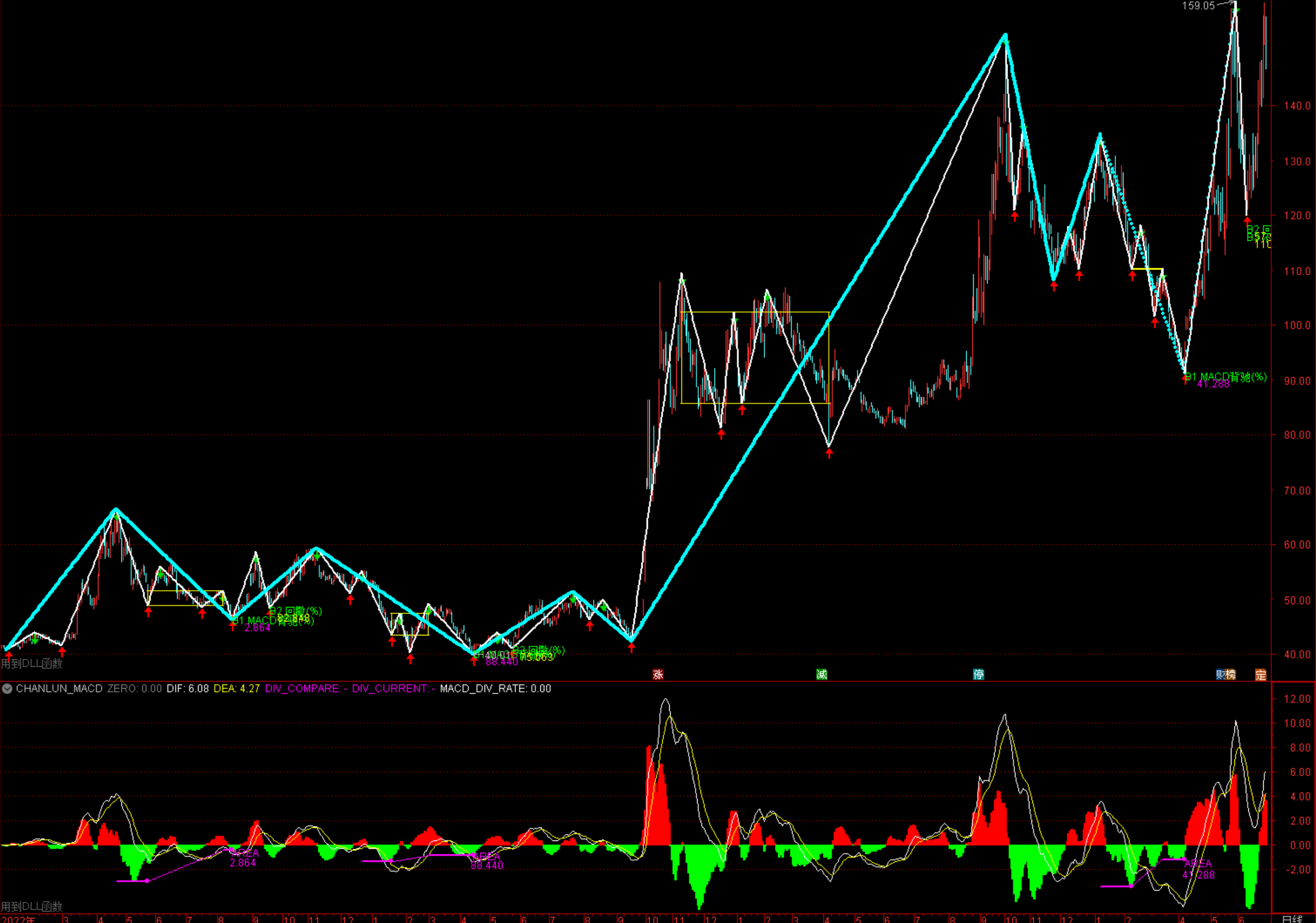Click the ZERO: 0.00 indicator value
The image size is (1316, 923).
[x=135, y=689]
